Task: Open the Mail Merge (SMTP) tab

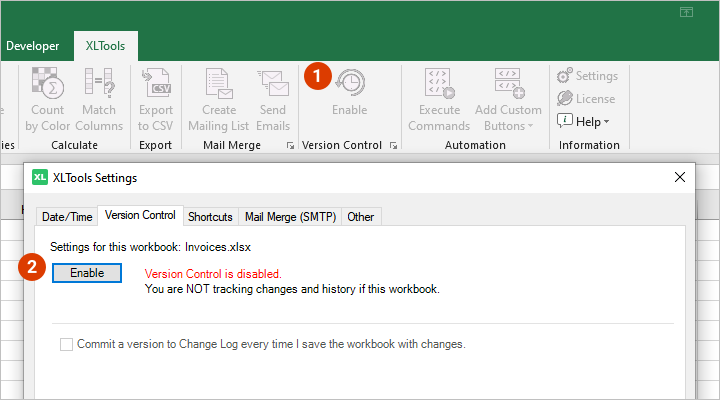Action: tap(290, 216)
